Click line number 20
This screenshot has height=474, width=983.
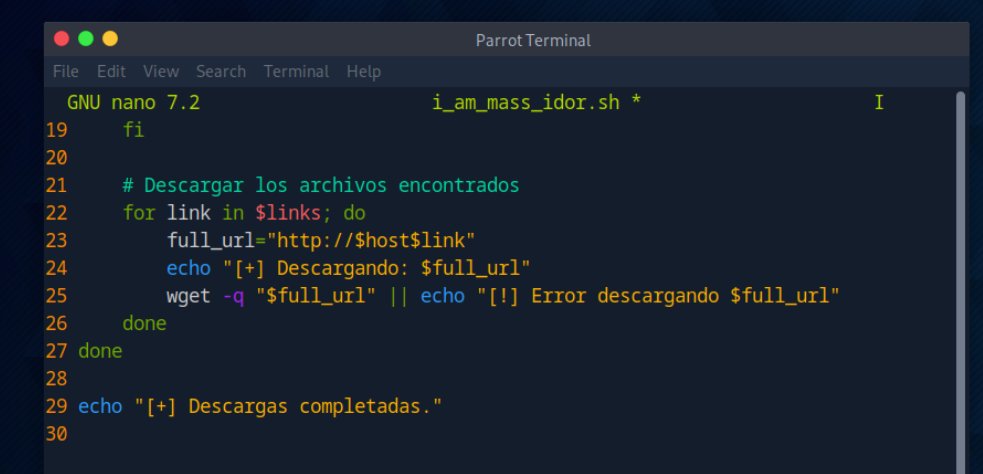(x=56, y=158)
